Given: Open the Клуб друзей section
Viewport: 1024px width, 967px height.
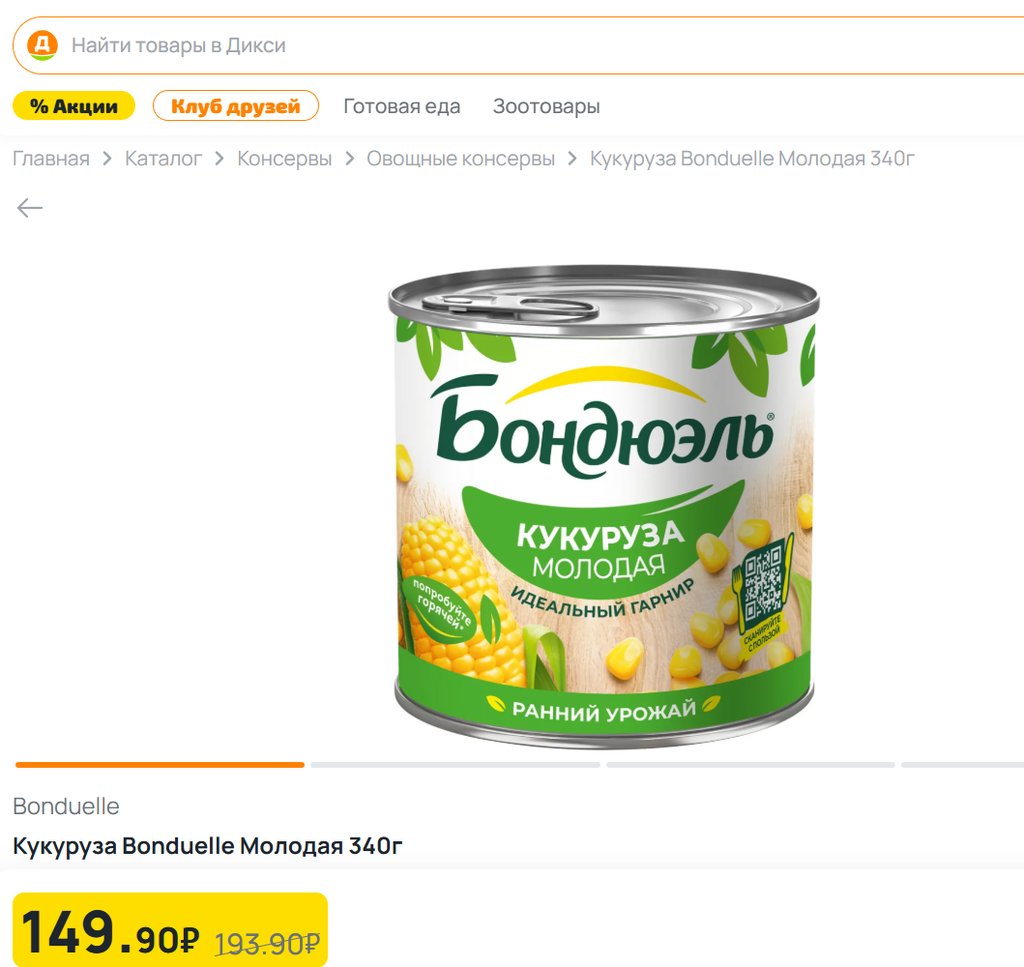Looking at the screenshot, I should (235, 106).
